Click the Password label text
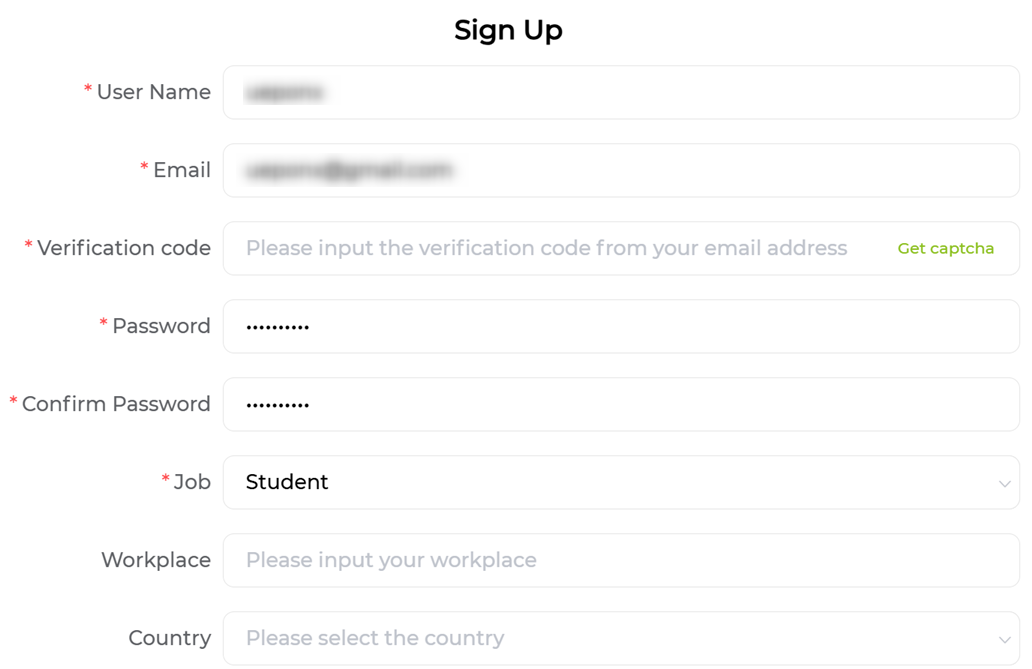 point(161,326)
